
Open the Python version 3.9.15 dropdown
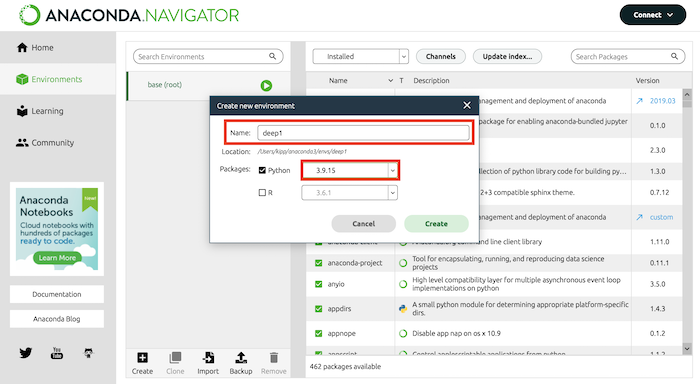[350, 170]
